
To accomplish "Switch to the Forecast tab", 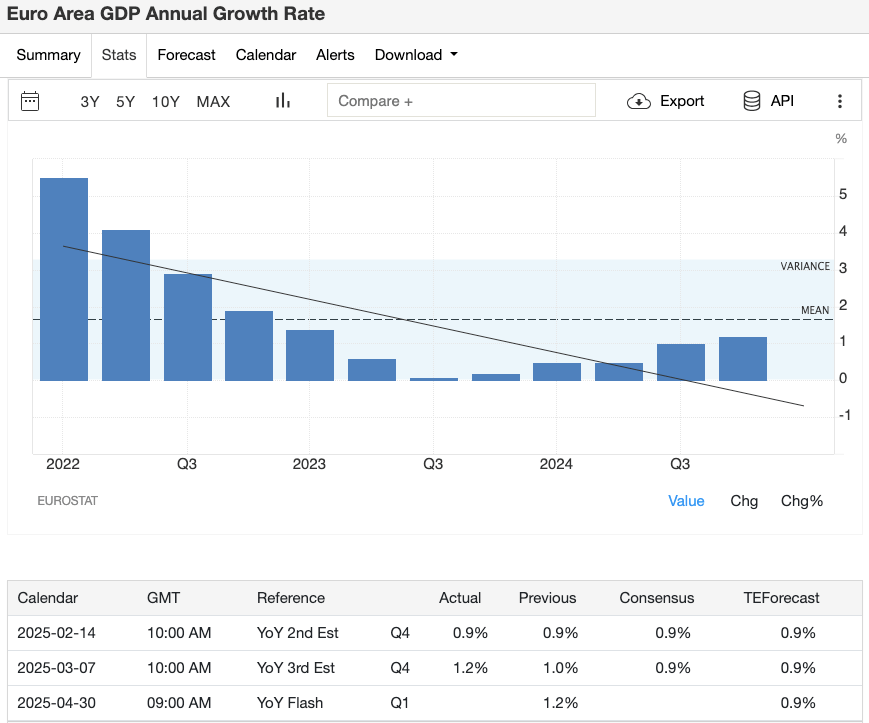I will (186, 55).
